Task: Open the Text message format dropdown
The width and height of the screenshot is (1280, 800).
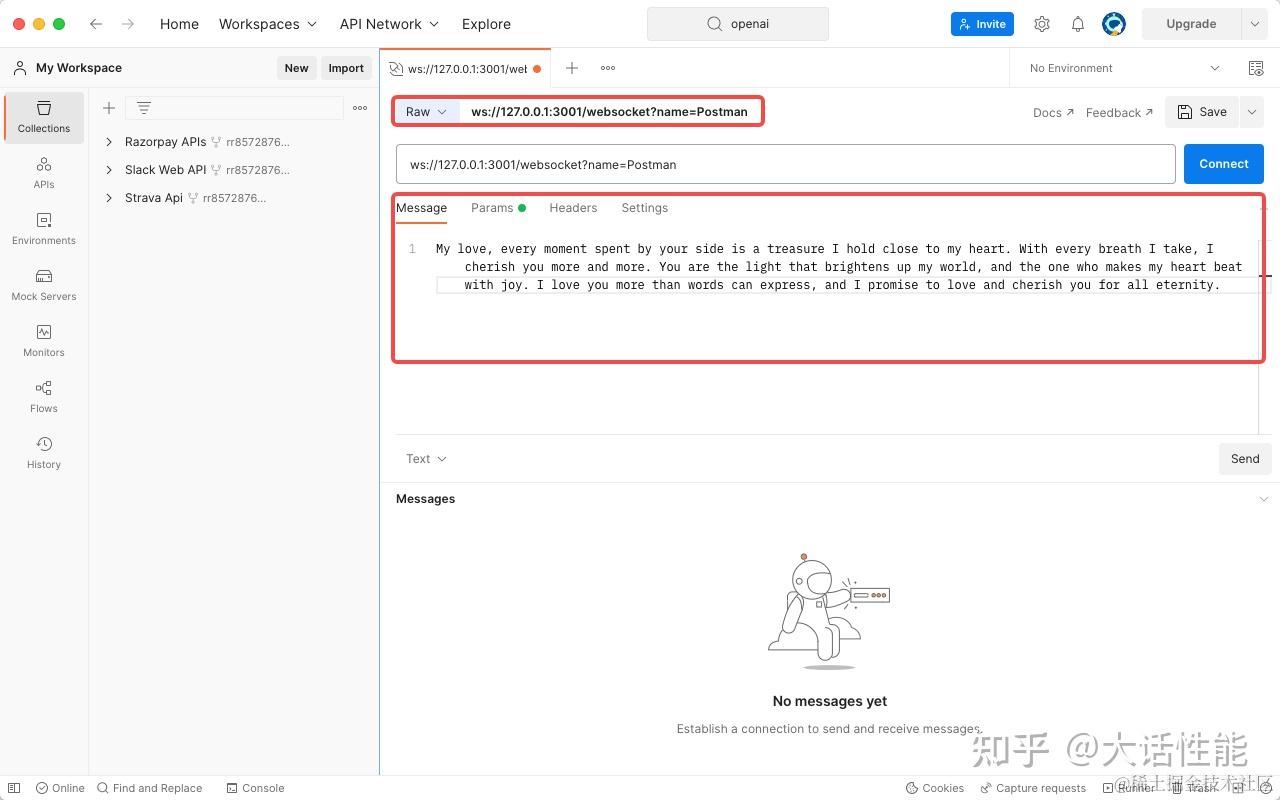Action: coord(425,458)
